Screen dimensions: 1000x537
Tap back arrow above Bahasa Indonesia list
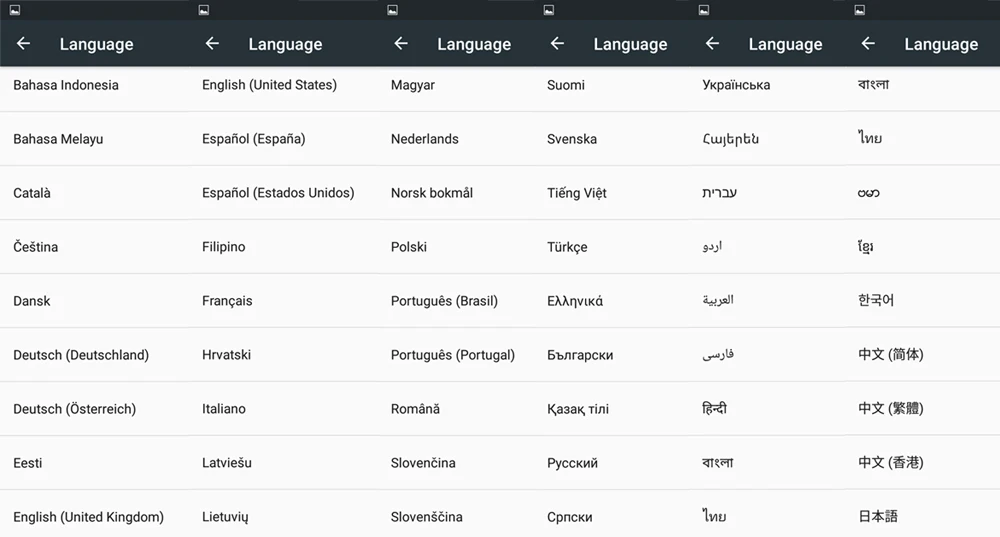tap(24, 43)
